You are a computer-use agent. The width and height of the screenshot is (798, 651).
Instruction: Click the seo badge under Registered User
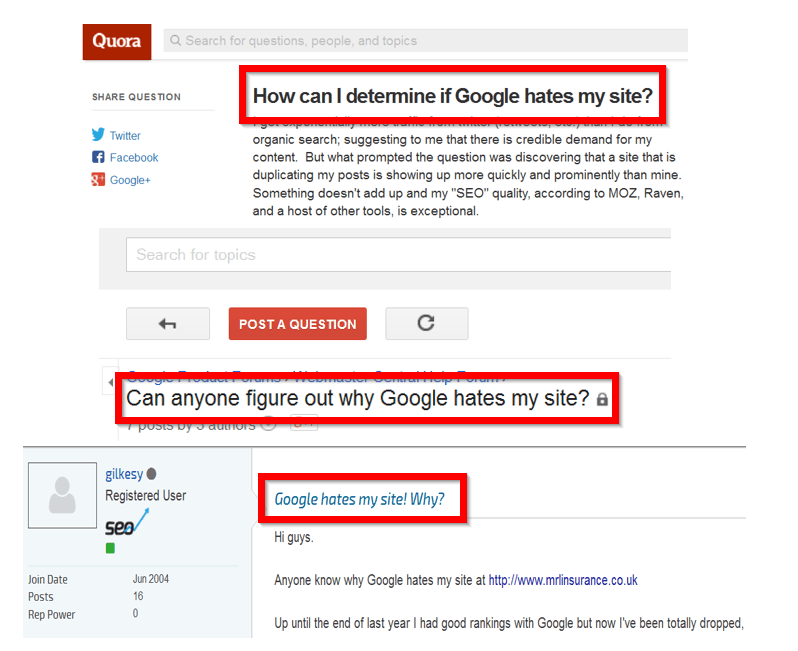[x=126, y=522]
